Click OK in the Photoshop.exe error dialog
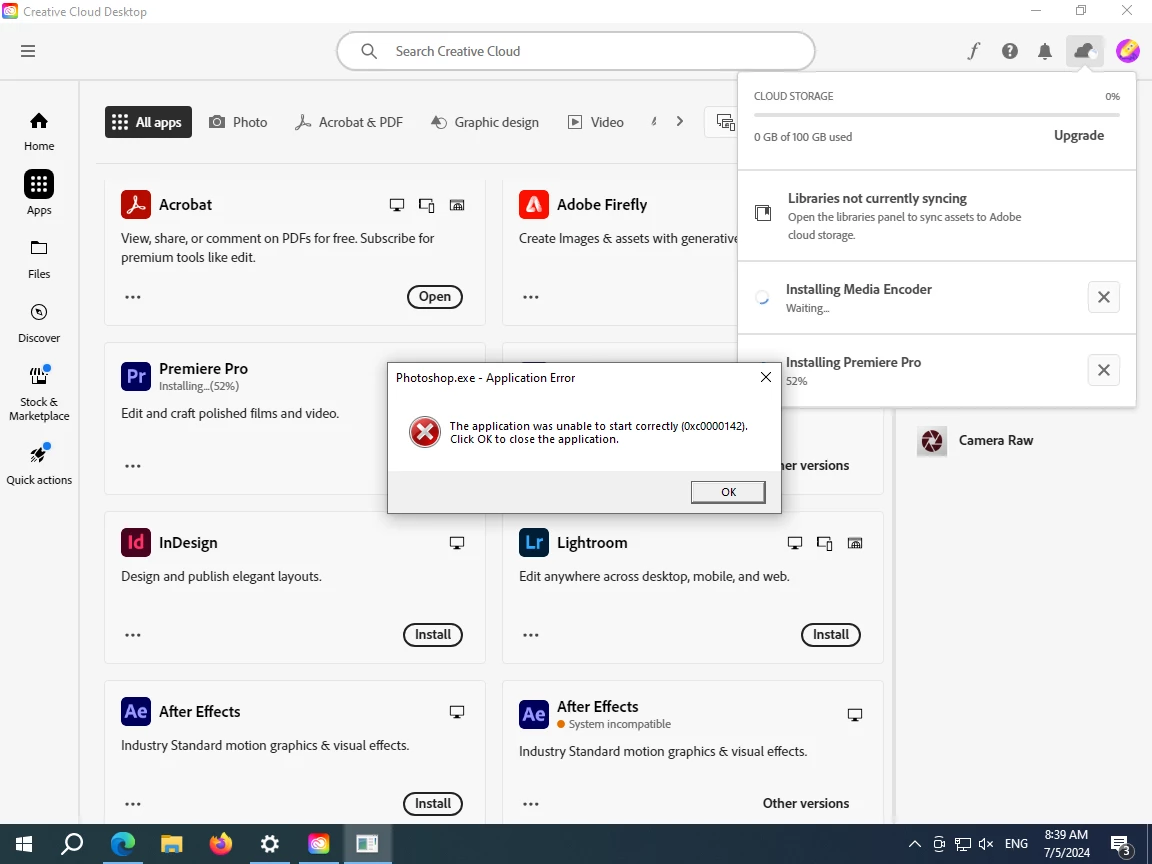Viewport: 1152px width, 864px height. pyautogui.click(x=728, y=492)
